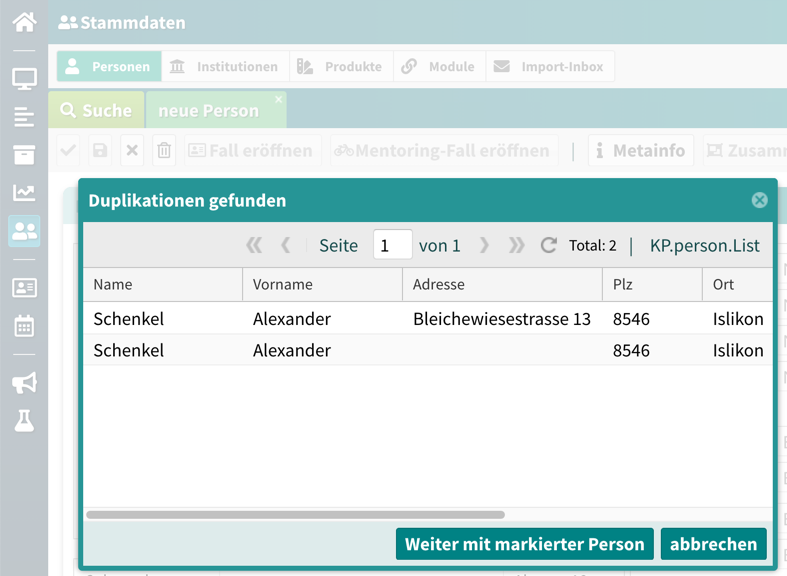Click the Seite page number field
The image size is (787, 576).
(x=392, y=245)
